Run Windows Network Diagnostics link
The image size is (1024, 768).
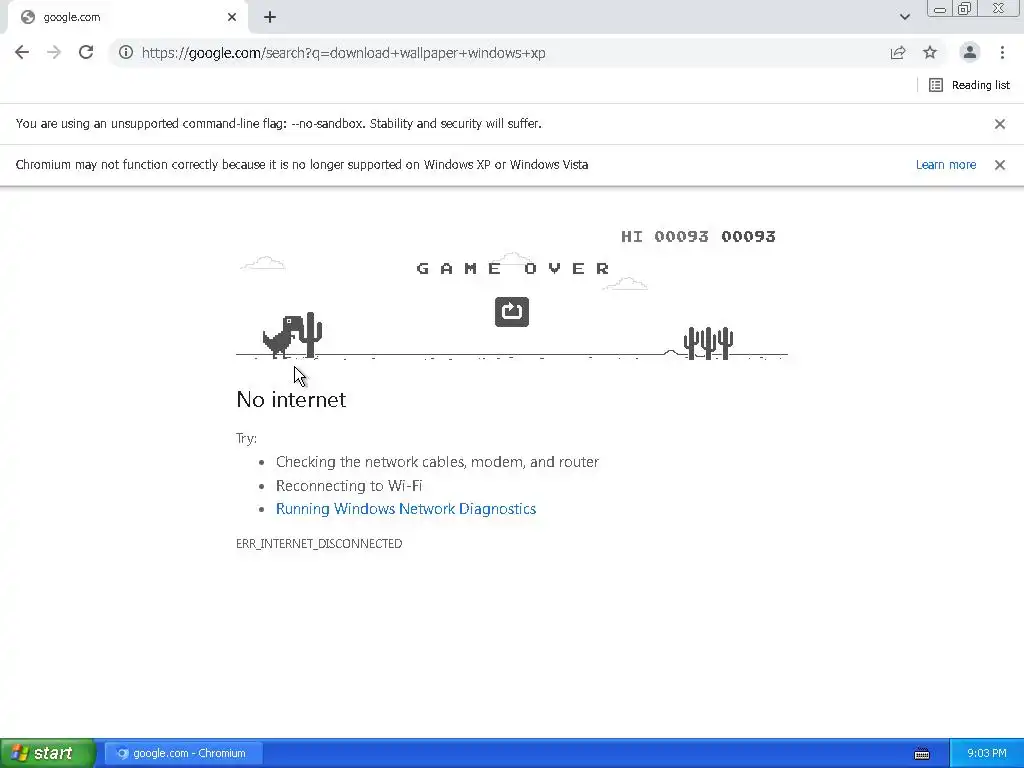point(406,509)
